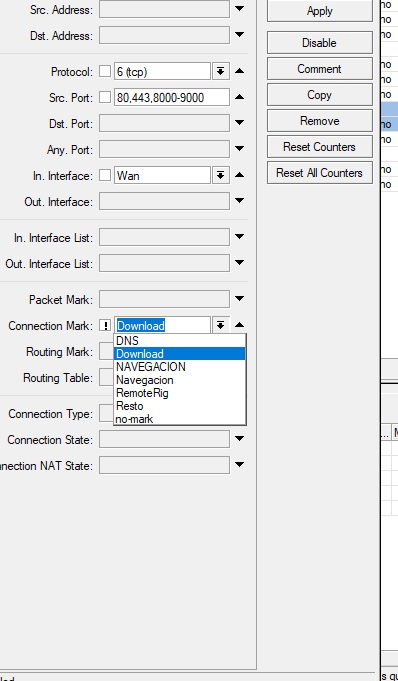Expand the Connection State field
This screenshot has width=398, height=681.
tap(239, 439)
